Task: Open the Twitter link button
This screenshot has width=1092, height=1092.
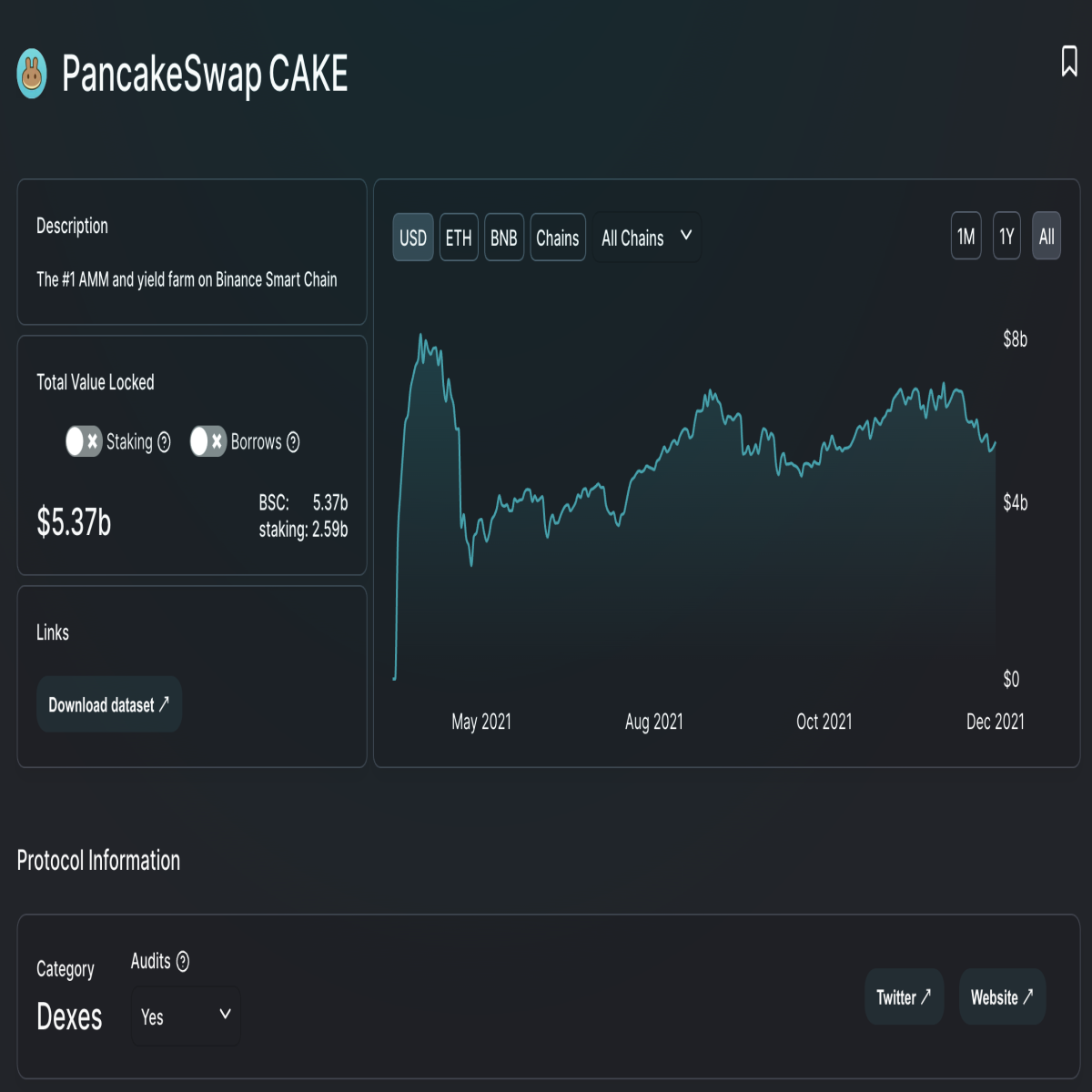Action: (904, 997)
